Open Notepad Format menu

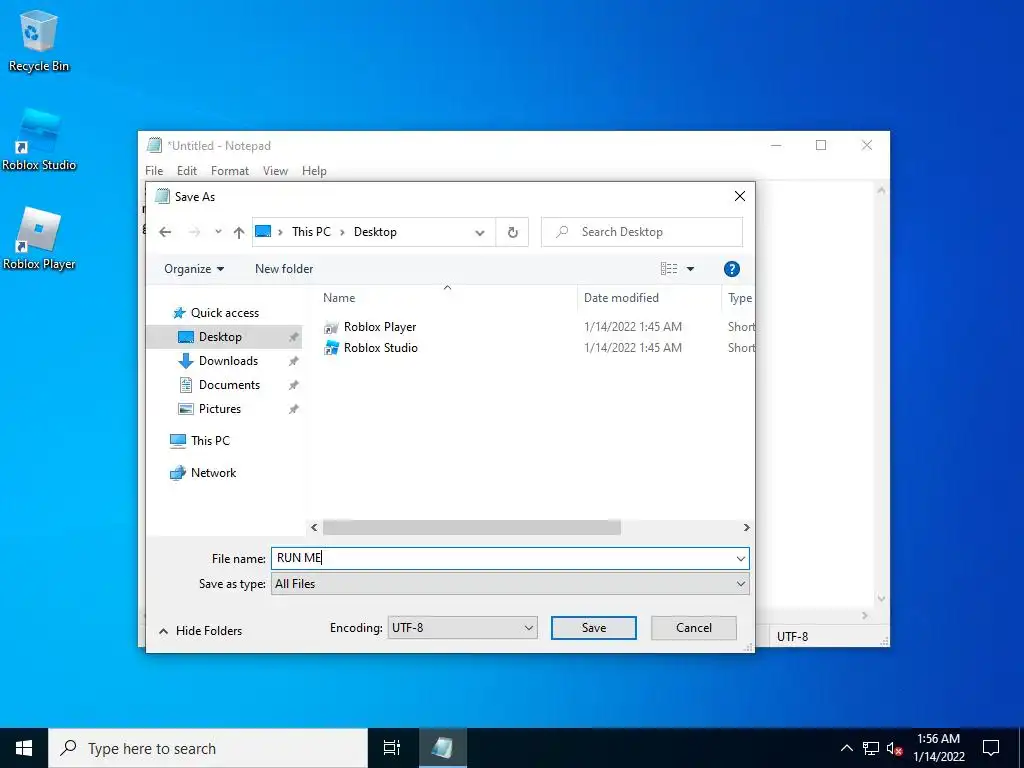point(230,171)
